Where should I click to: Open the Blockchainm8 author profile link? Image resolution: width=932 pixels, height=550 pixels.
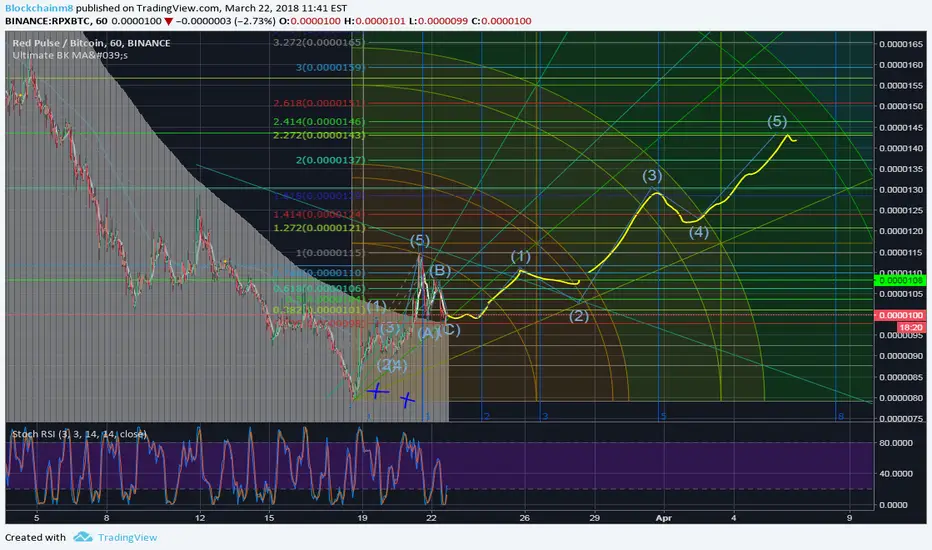tap(39, 8)
